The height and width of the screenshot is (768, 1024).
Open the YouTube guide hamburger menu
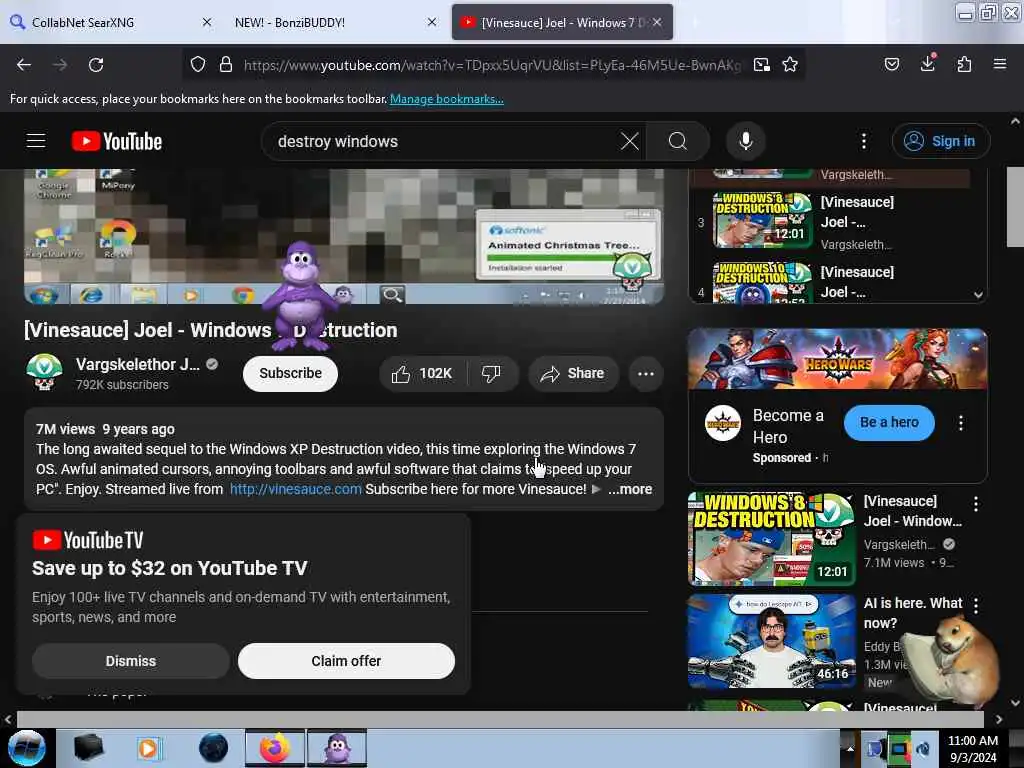[x=36, y=141]
